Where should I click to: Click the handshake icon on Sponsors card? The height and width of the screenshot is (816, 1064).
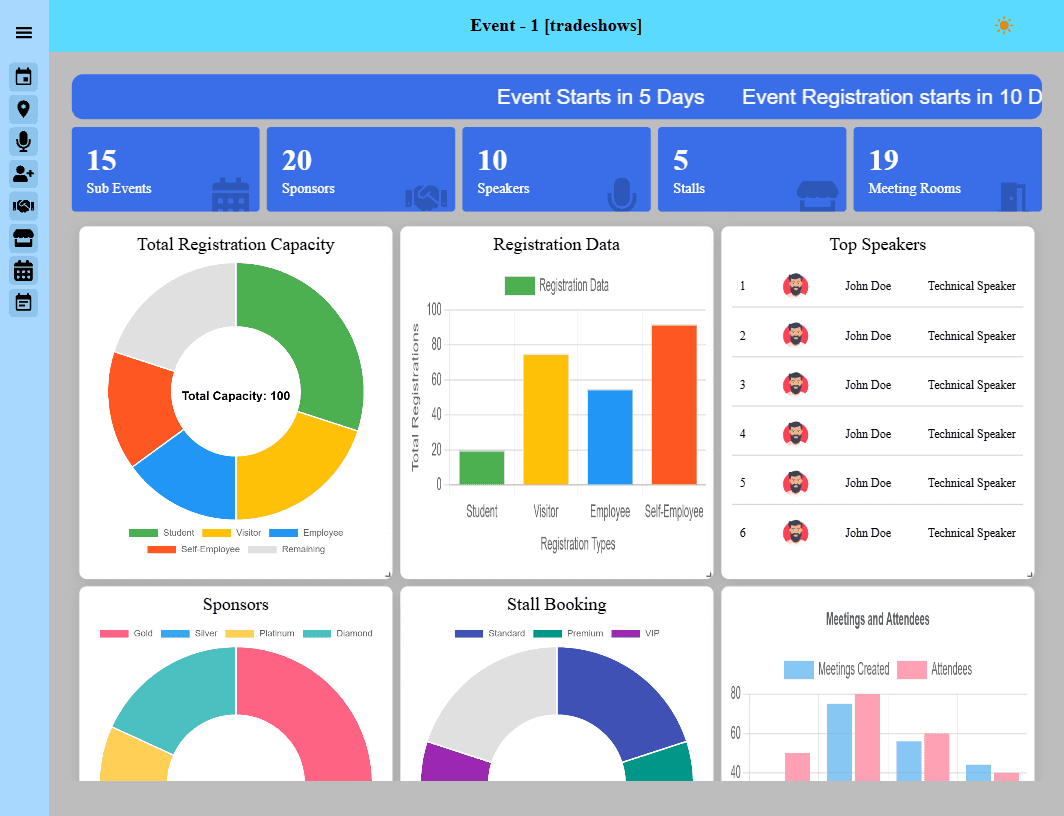[426, 197]
